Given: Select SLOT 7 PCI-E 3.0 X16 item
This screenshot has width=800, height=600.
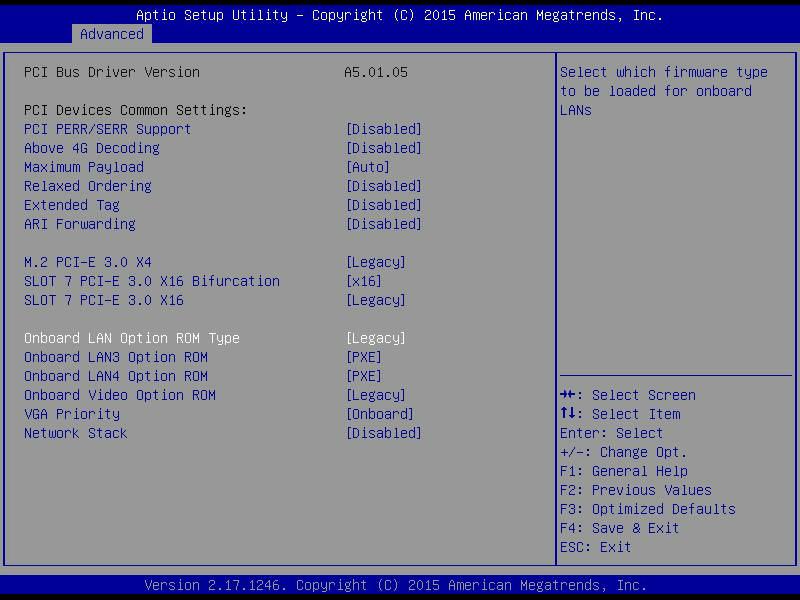Looking at the screenshot, I should [103, 300].
